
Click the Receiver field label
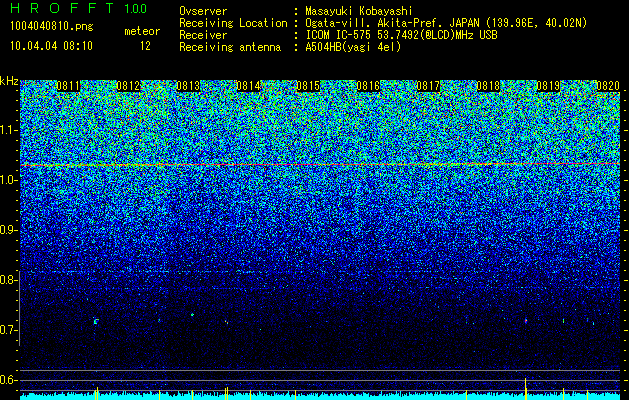click(x=203, y=35)
